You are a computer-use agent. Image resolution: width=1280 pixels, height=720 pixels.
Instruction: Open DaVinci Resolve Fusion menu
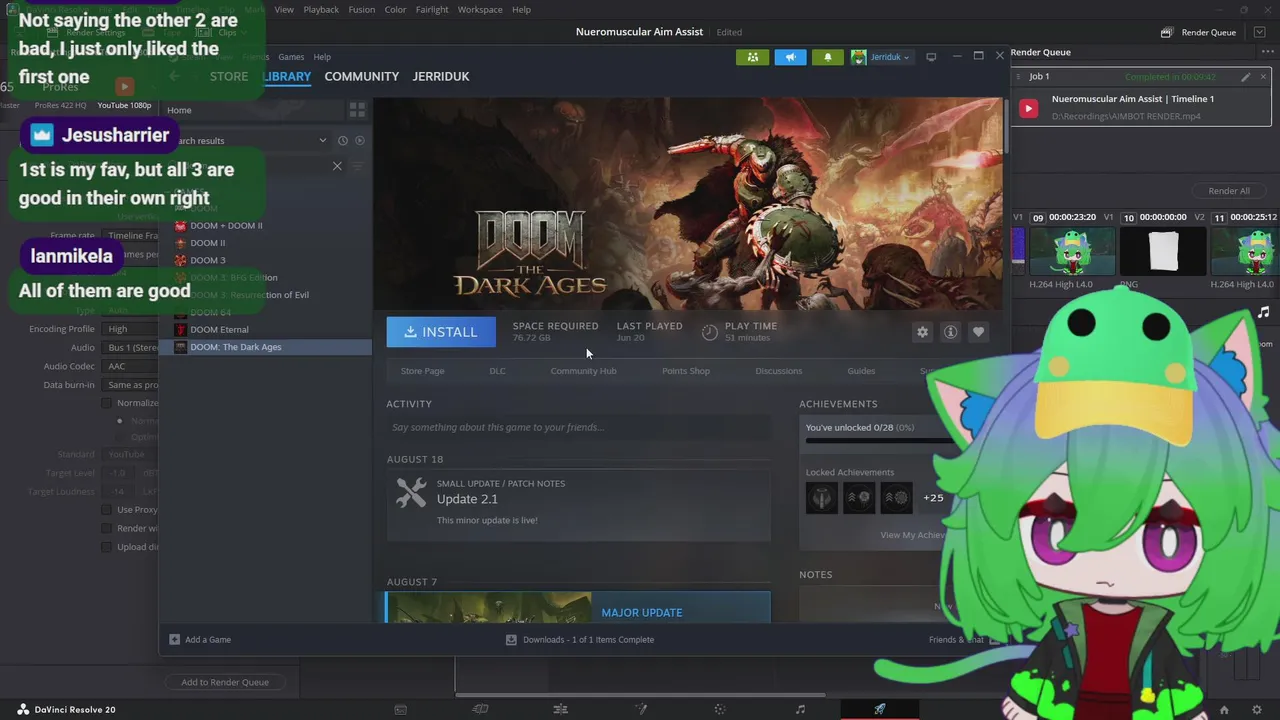coord(362,10)
